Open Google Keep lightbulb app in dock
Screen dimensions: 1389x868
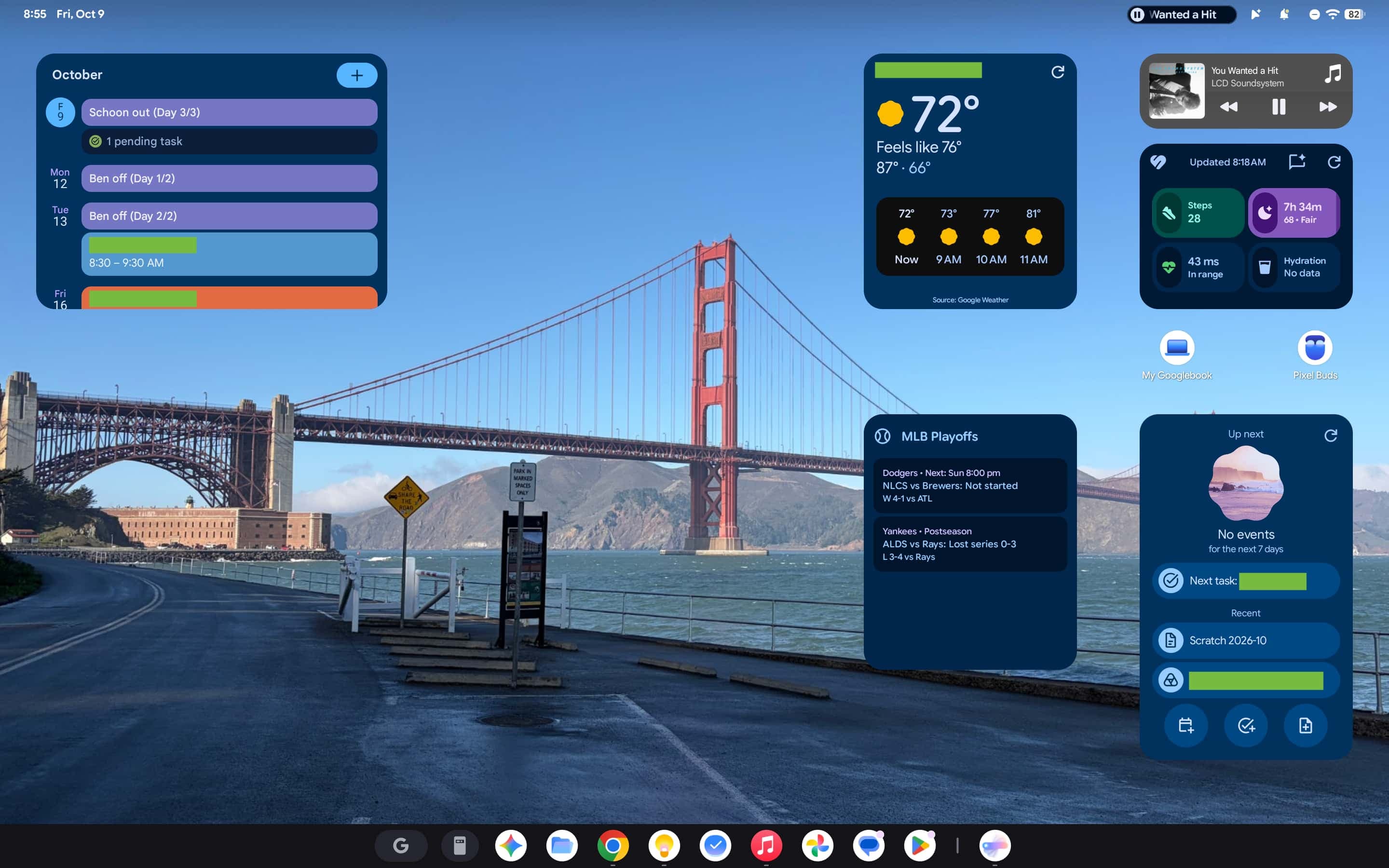point(664,845)
